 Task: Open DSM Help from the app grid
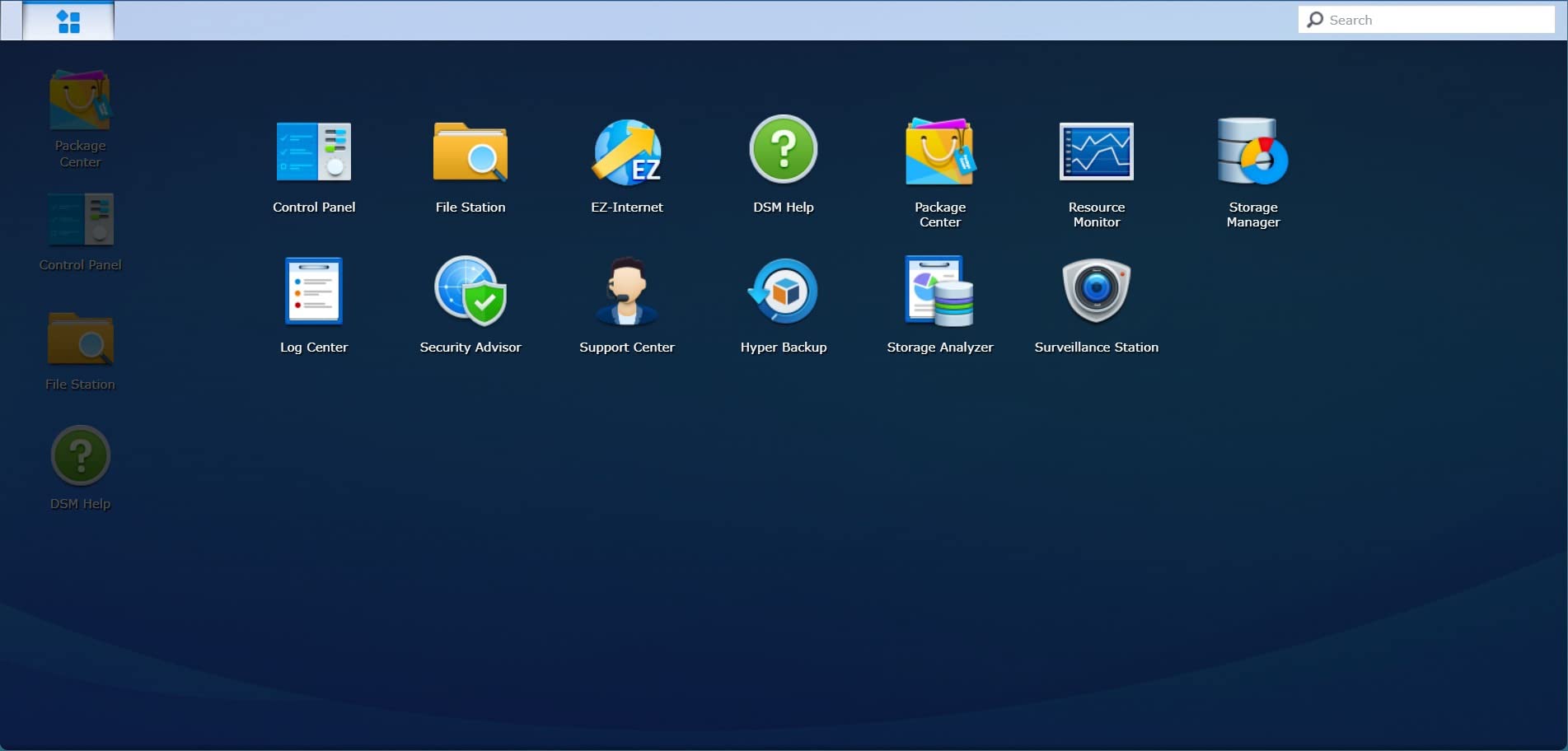(x=783, y=150)
